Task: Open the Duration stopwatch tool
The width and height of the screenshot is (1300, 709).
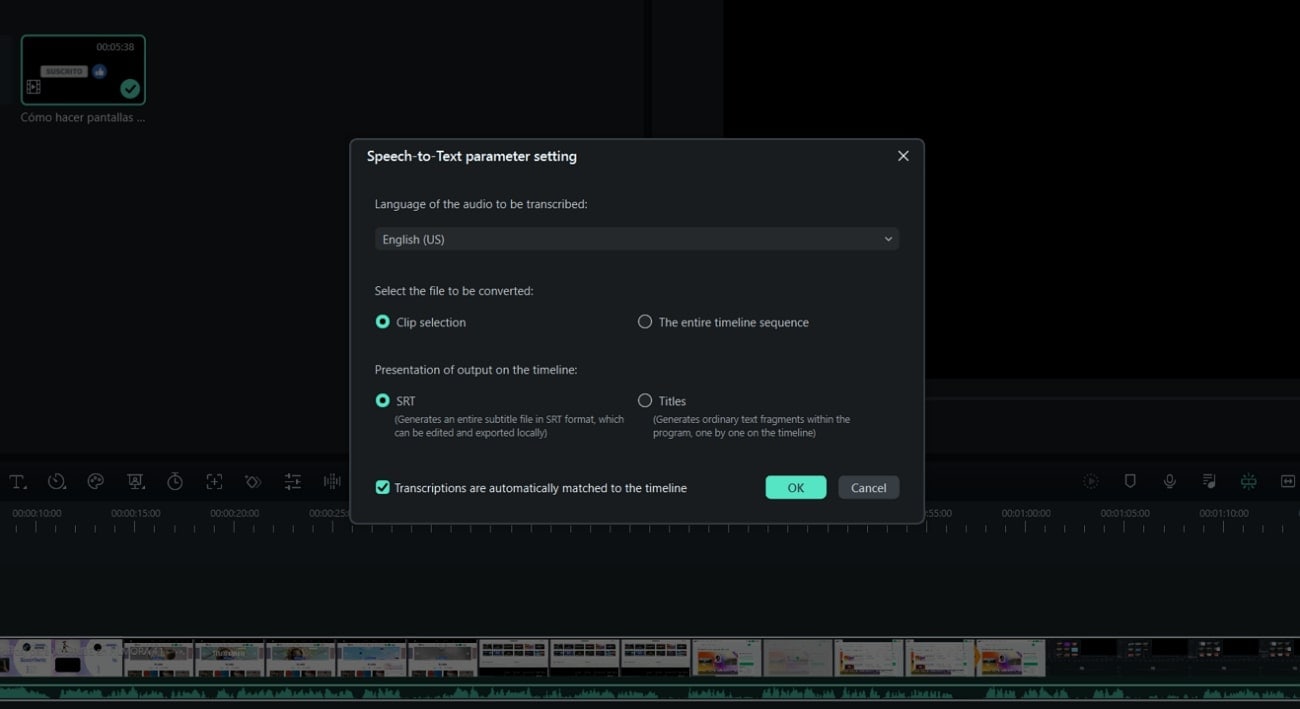Action: click(175, 482)
